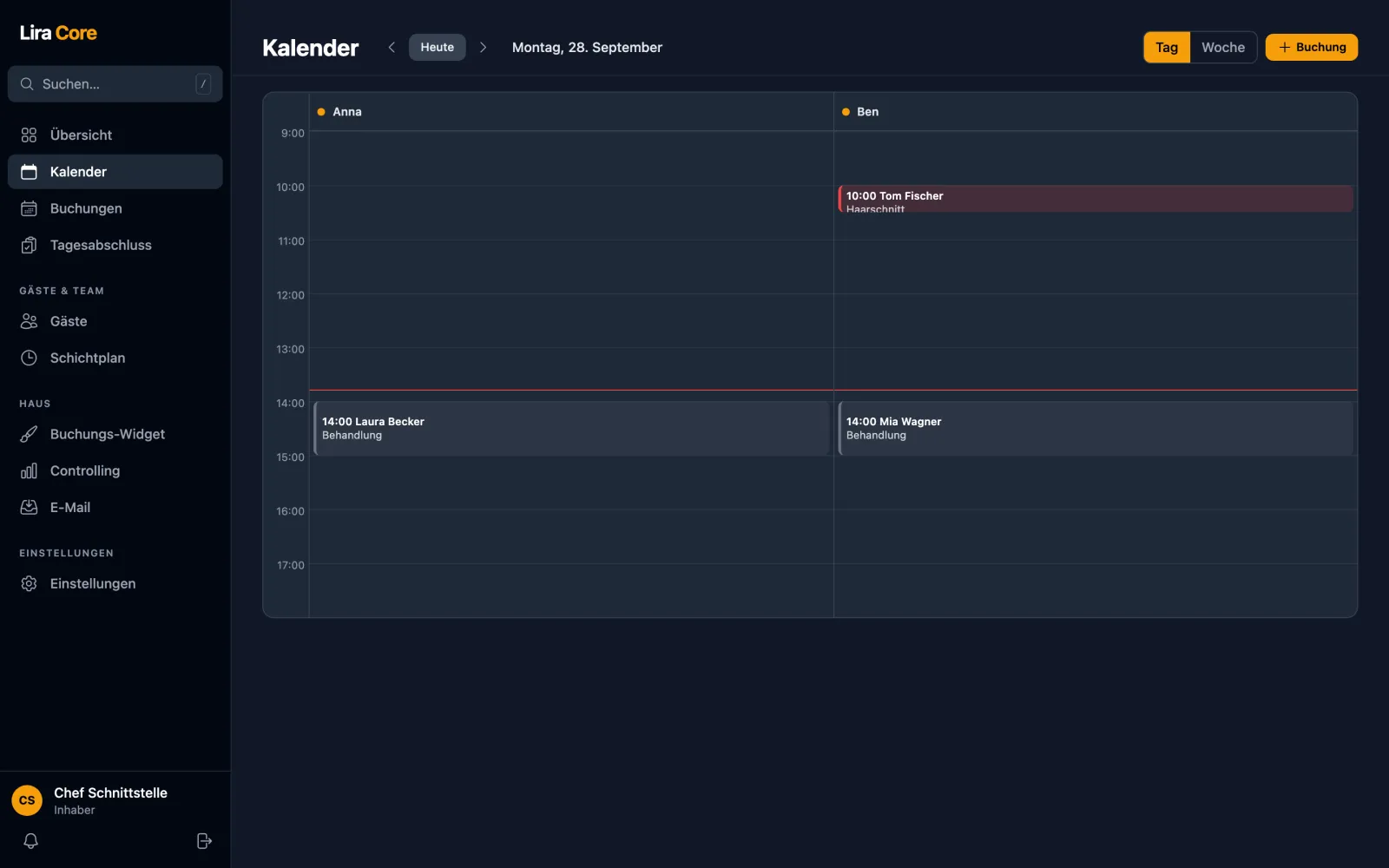Click the Heute button
Image resolution: width=1389 pixels, height=868 pixels.
tap(438, 47)
